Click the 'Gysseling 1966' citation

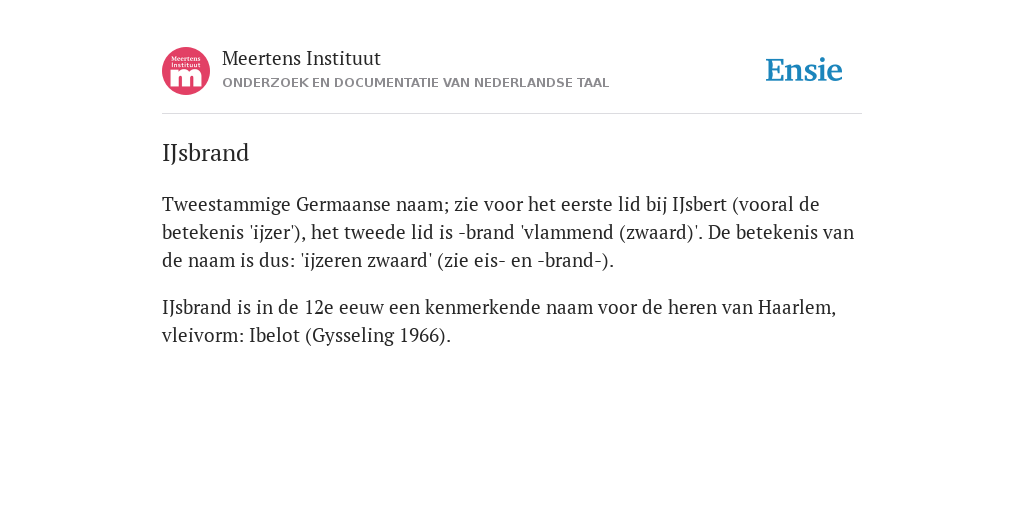pos(377,336)
